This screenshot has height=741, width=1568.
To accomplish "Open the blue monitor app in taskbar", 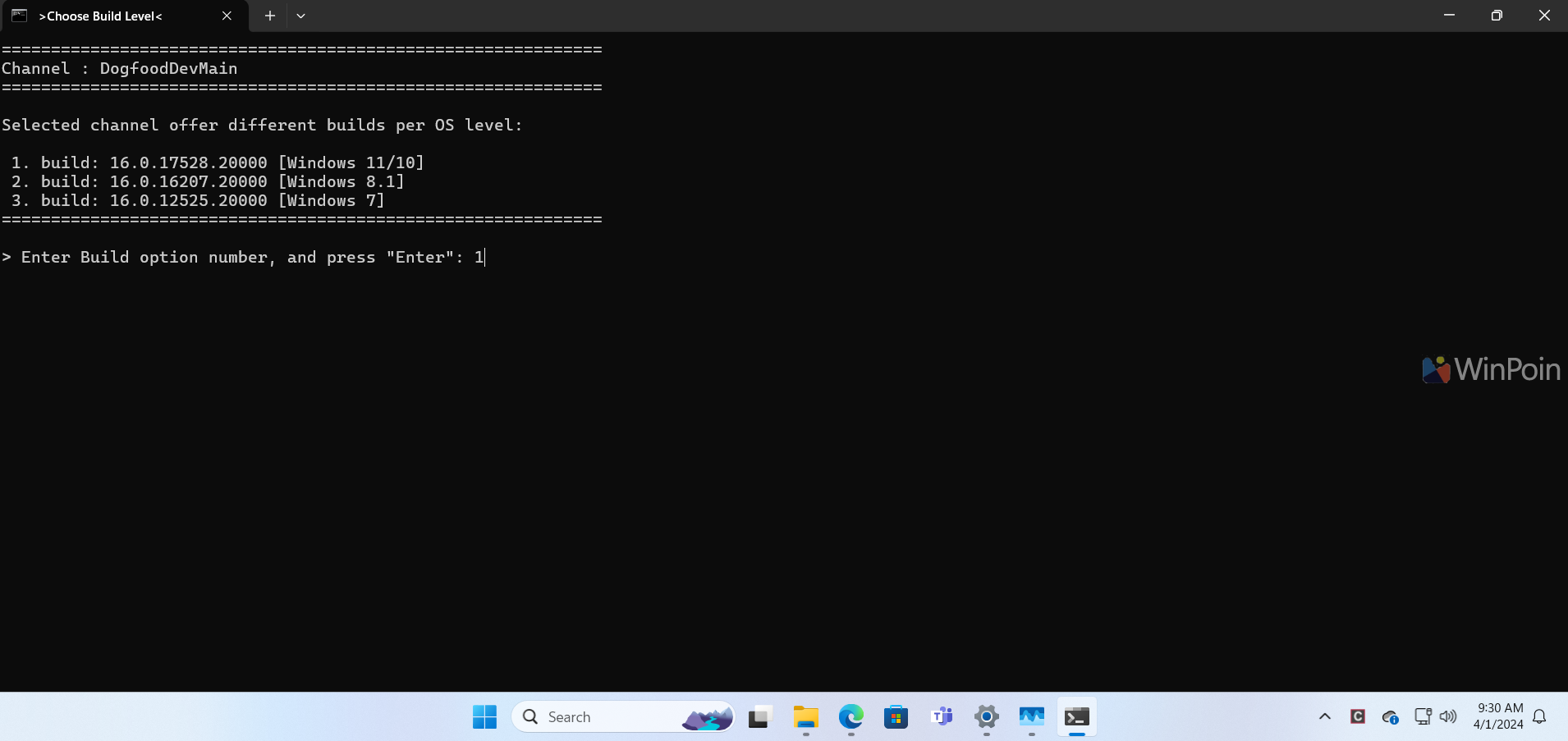I will pos(1032,716).
